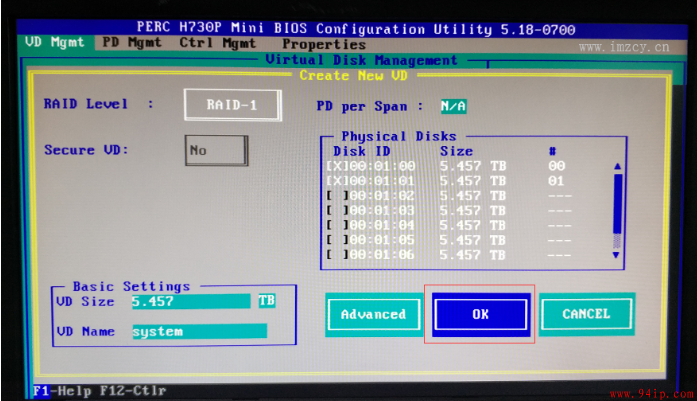This screenshot has height=401, width=697.
Task: Click F1-Help in the bottom bar
Action: 62,391
